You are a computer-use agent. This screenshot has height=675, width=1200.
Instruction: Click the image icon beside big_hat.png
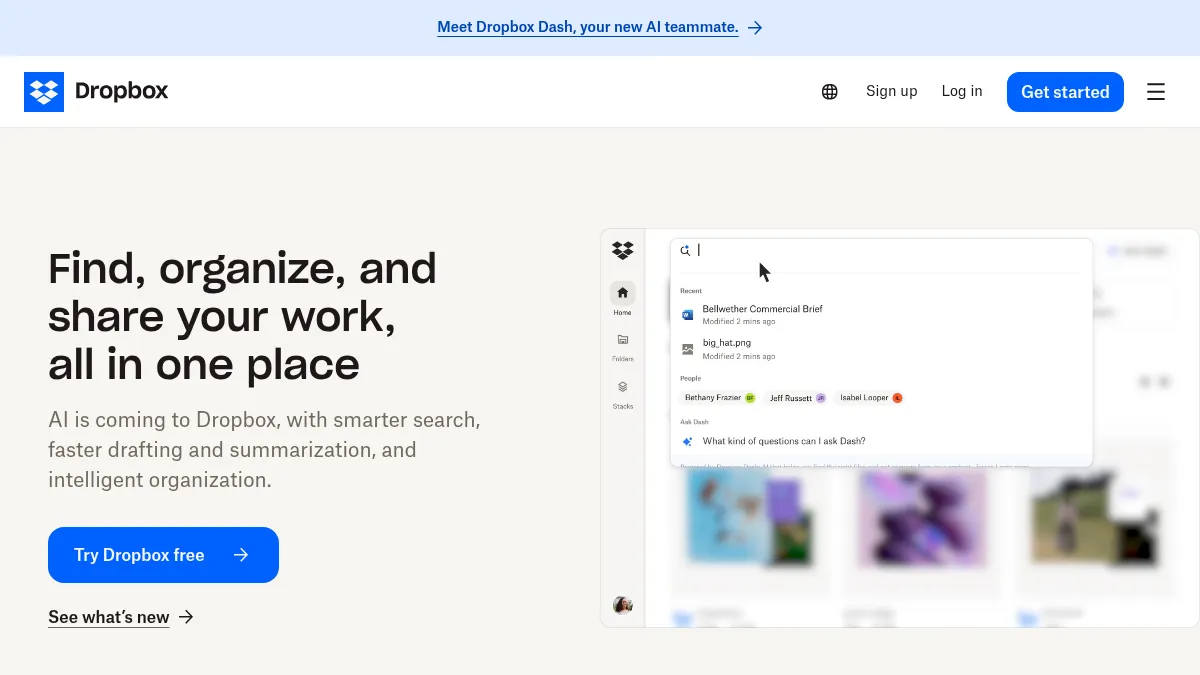tap(687, 348)
